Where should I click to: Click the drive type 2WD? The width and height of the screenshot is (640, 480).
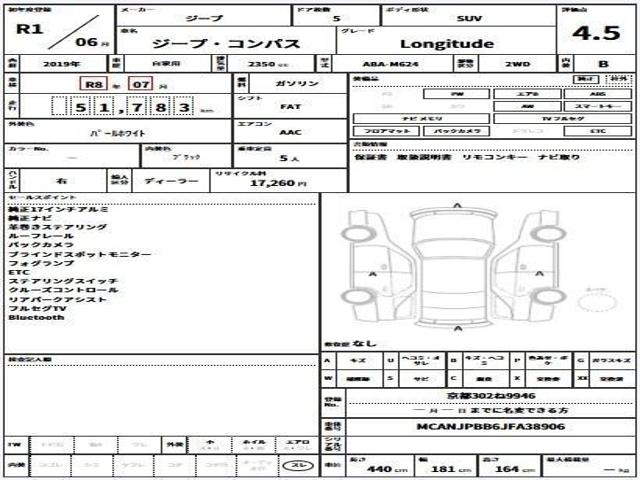point(517,64)
